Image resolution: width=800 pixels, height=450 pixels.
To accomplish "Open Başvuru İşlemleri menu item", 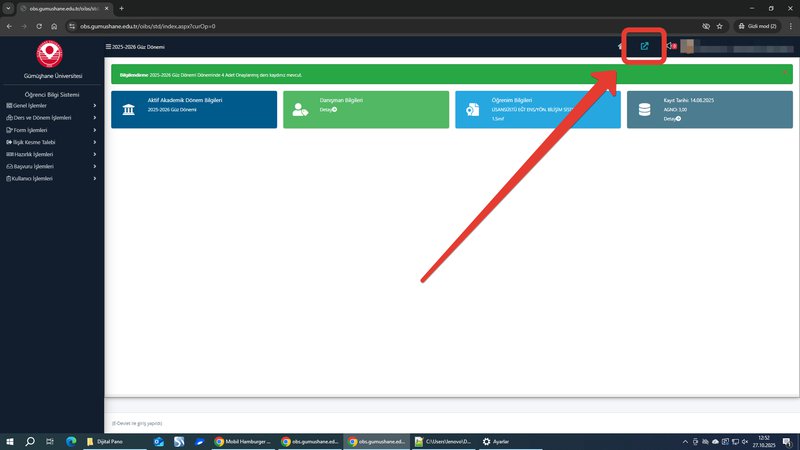I will click(32, 166).
